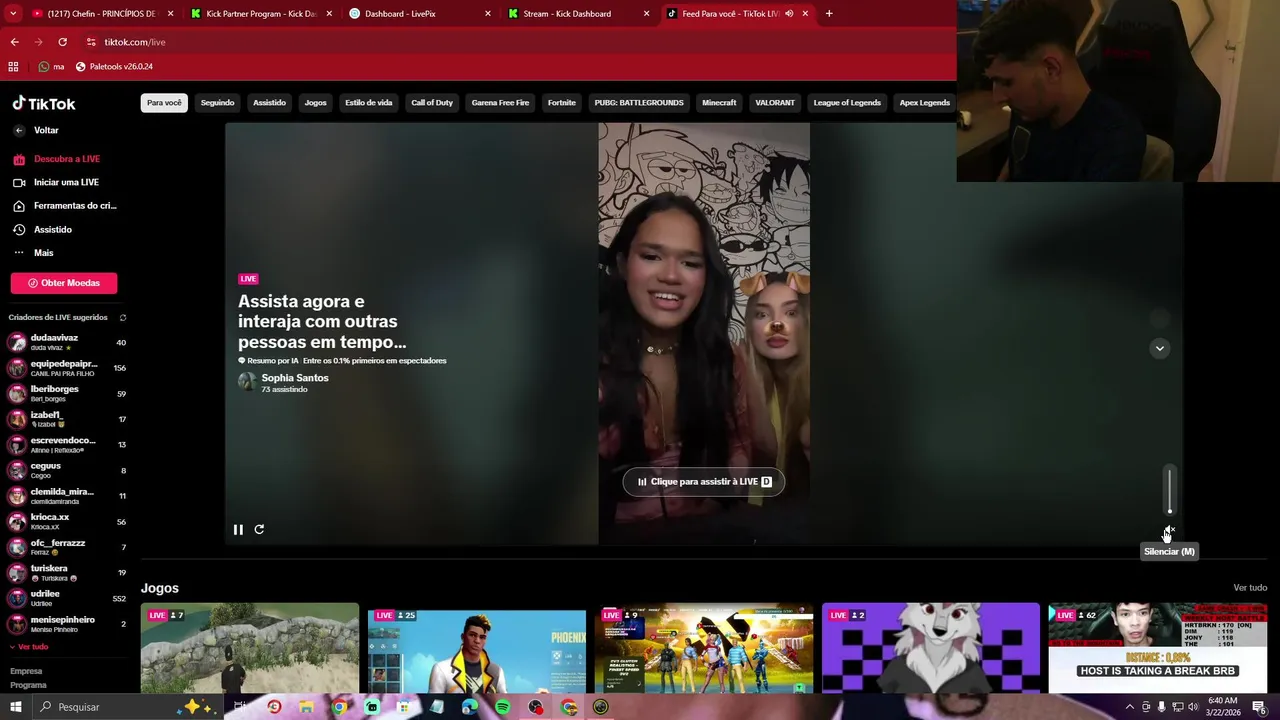This screenshot has width=1280, height=720.
Task: Open escrevendoco... suggested creator
Action: pyautogui.click(x=68, y=445)
